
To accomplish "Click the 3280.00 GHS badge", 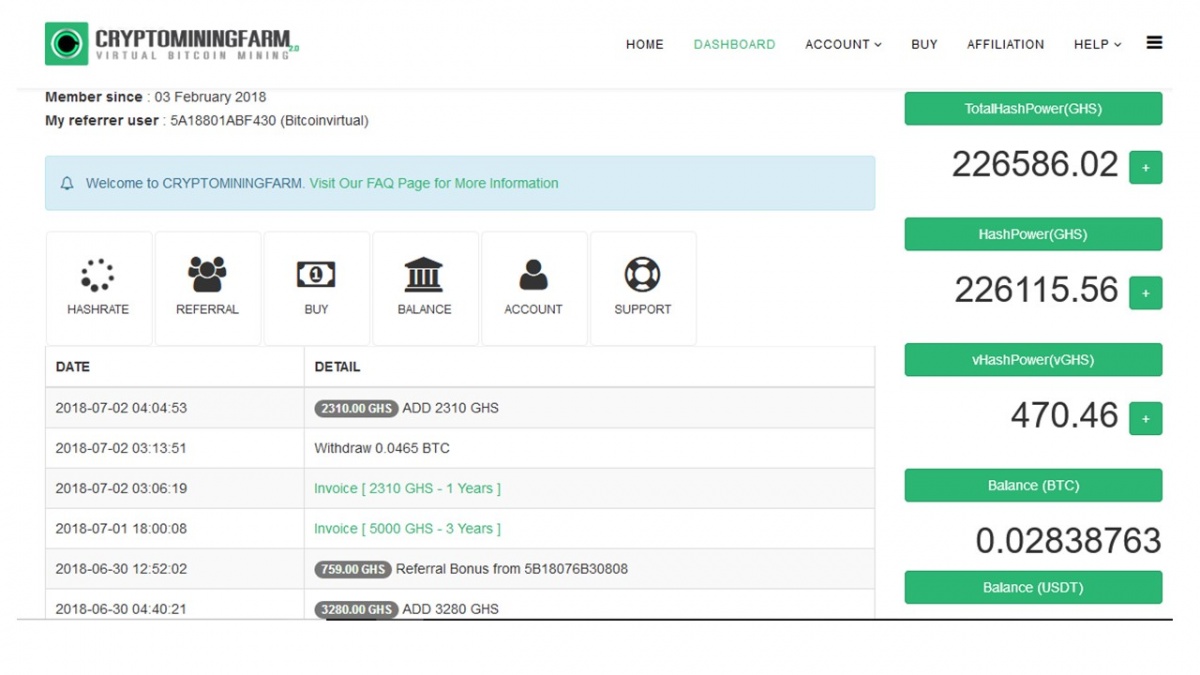I will point(356,609).
